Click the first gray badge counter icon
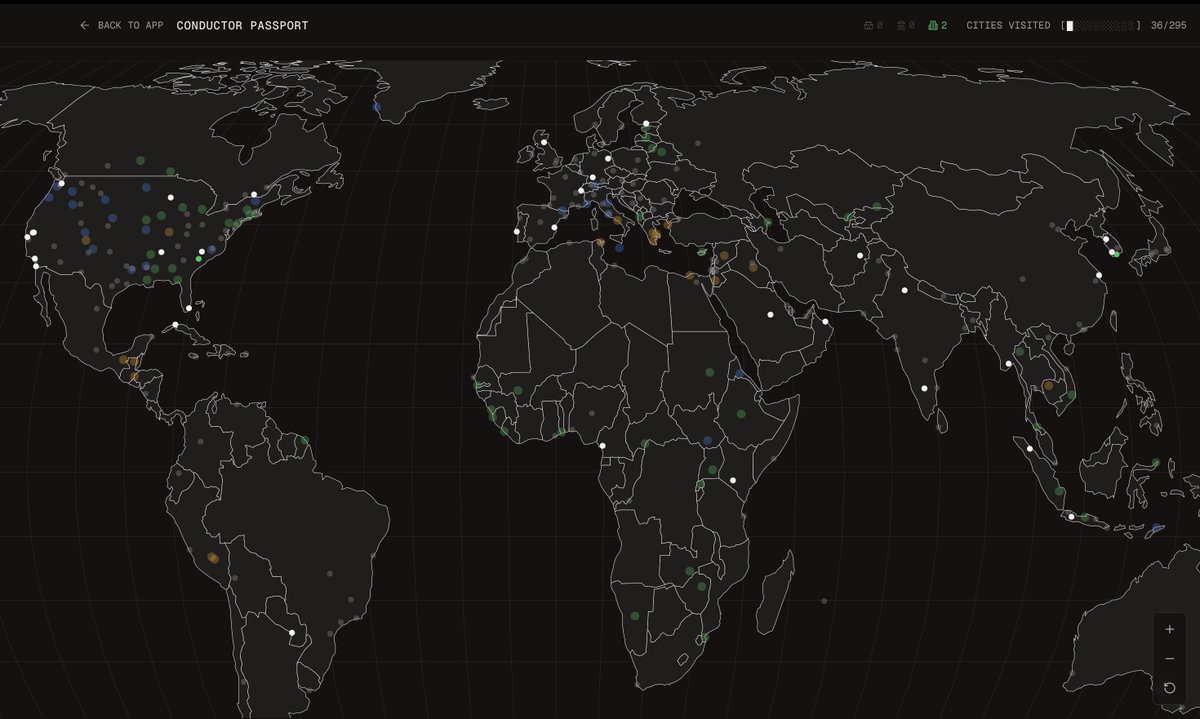 [868, 25]
